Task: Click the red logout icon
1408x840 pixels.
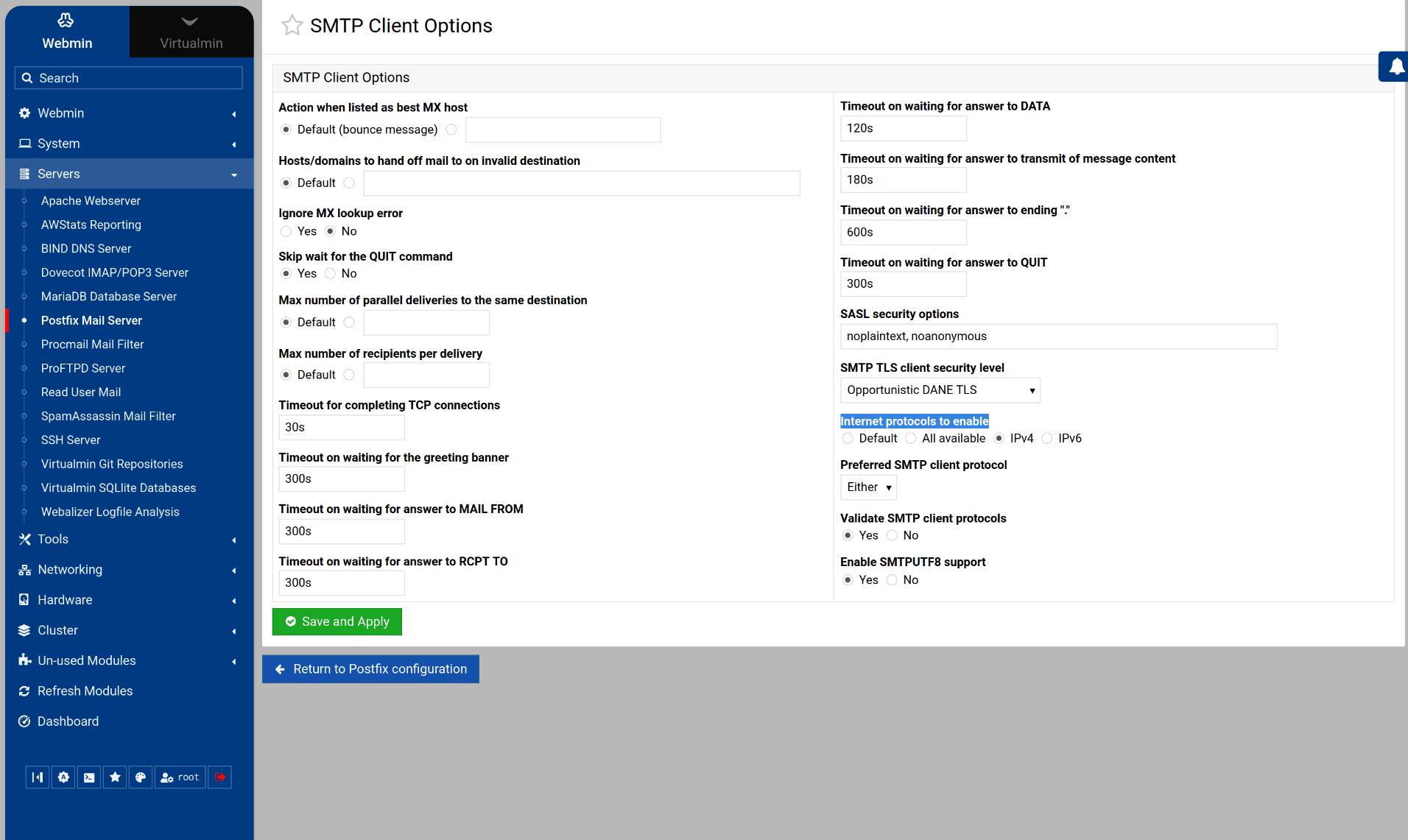Action: coord(219,777)
